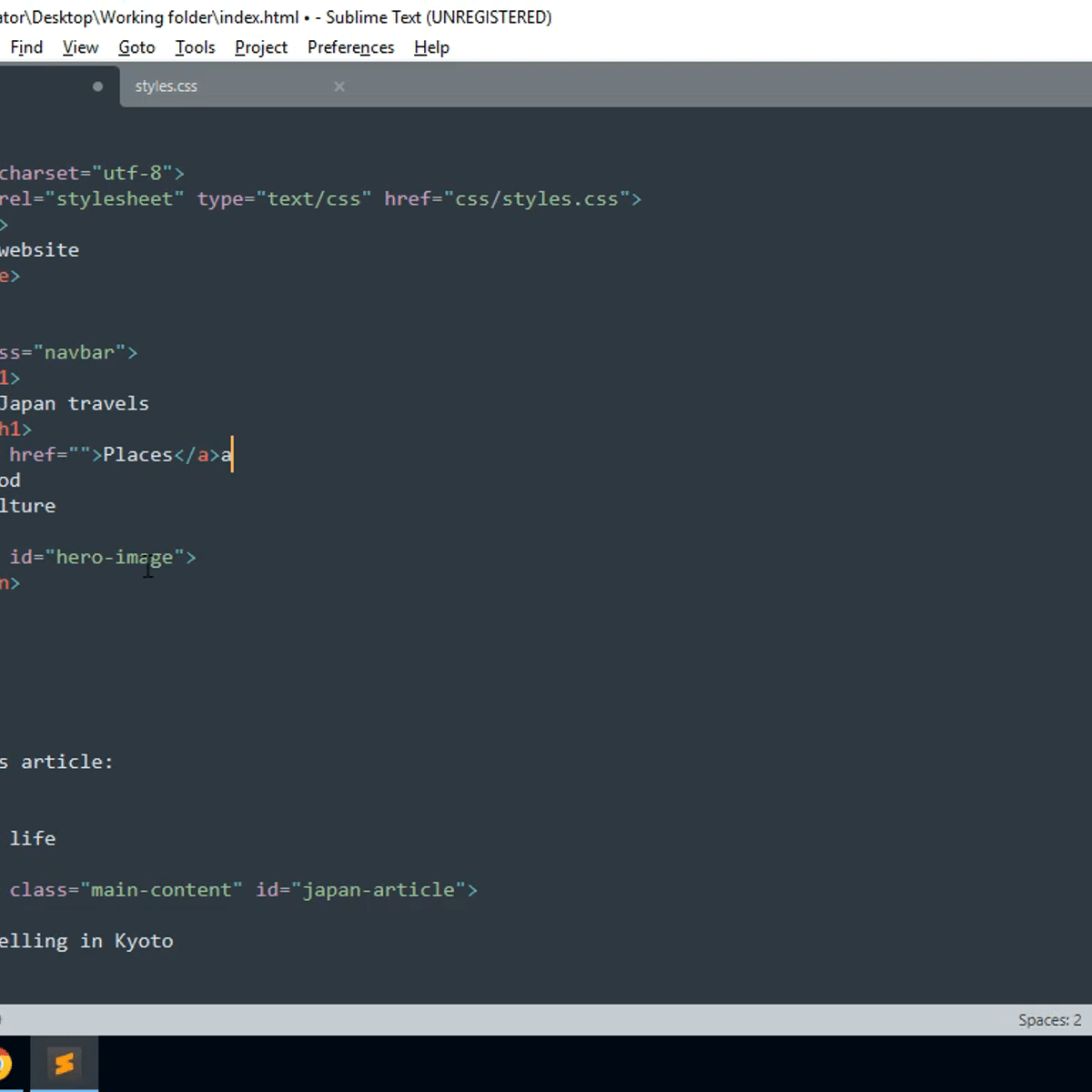Click the "lture" text line
Viewport: 1092px width, 1092px height.
tap(27, 505)
